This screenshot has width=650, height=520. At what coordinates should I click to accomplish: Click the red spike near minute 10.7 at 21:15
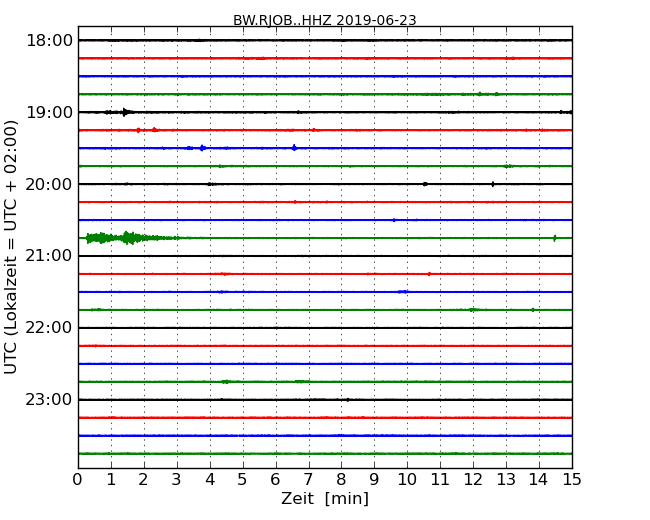(429, 274)
